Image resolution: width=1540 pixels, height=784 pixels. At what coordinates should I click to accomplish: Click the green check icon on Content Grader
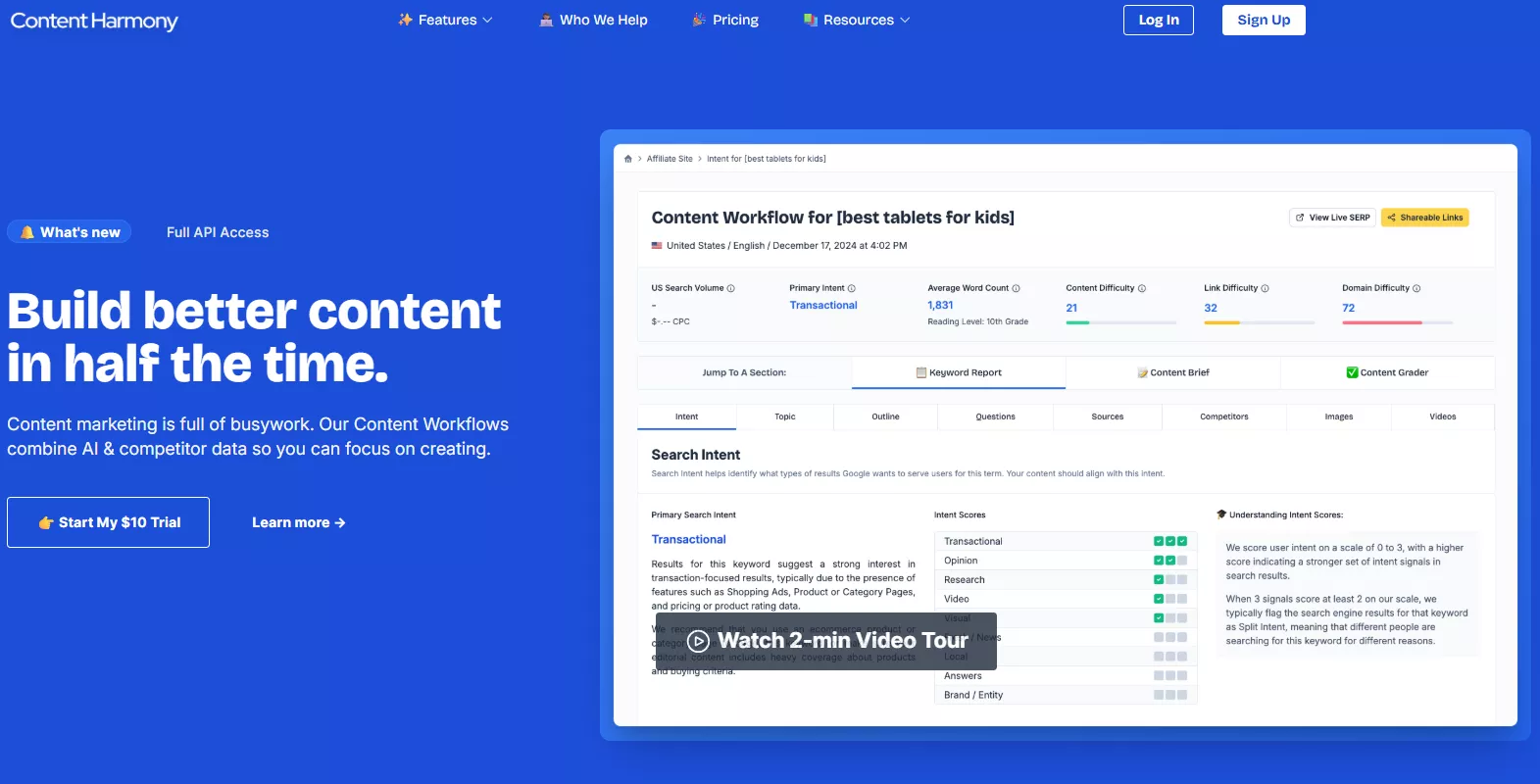(1353, 372)
